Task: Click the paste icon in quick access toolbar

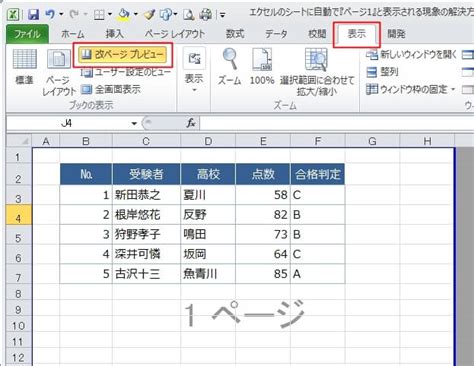Action: (x=165, y=14)
